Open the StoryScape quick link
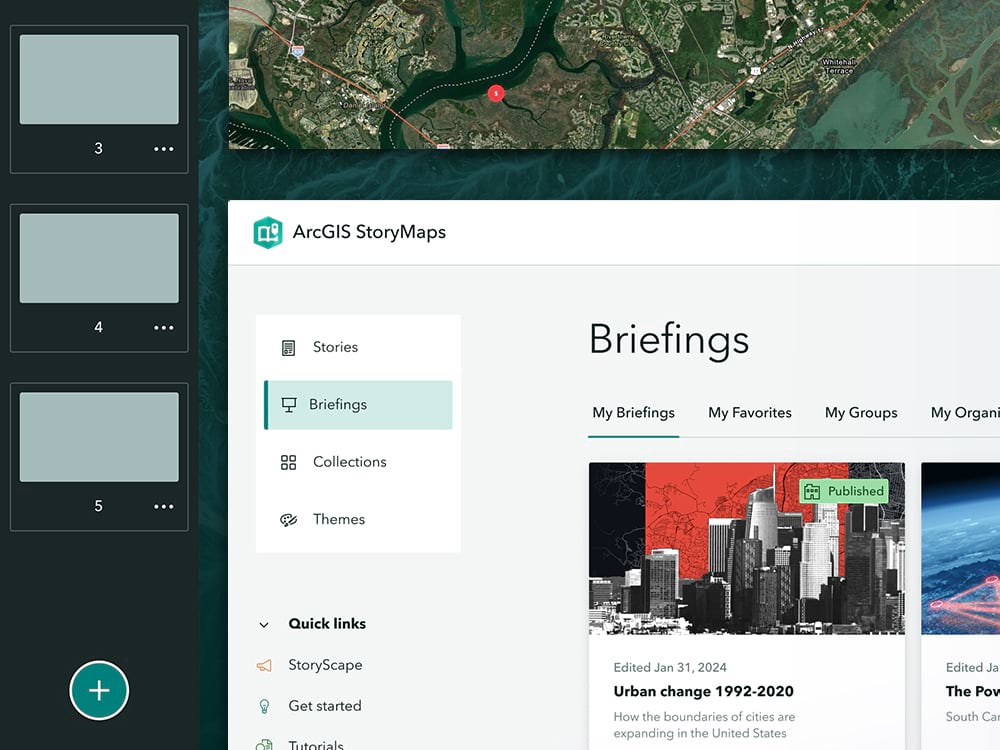Image resolution: width=1000 pixels, height=750 pixels. point(325,665)
